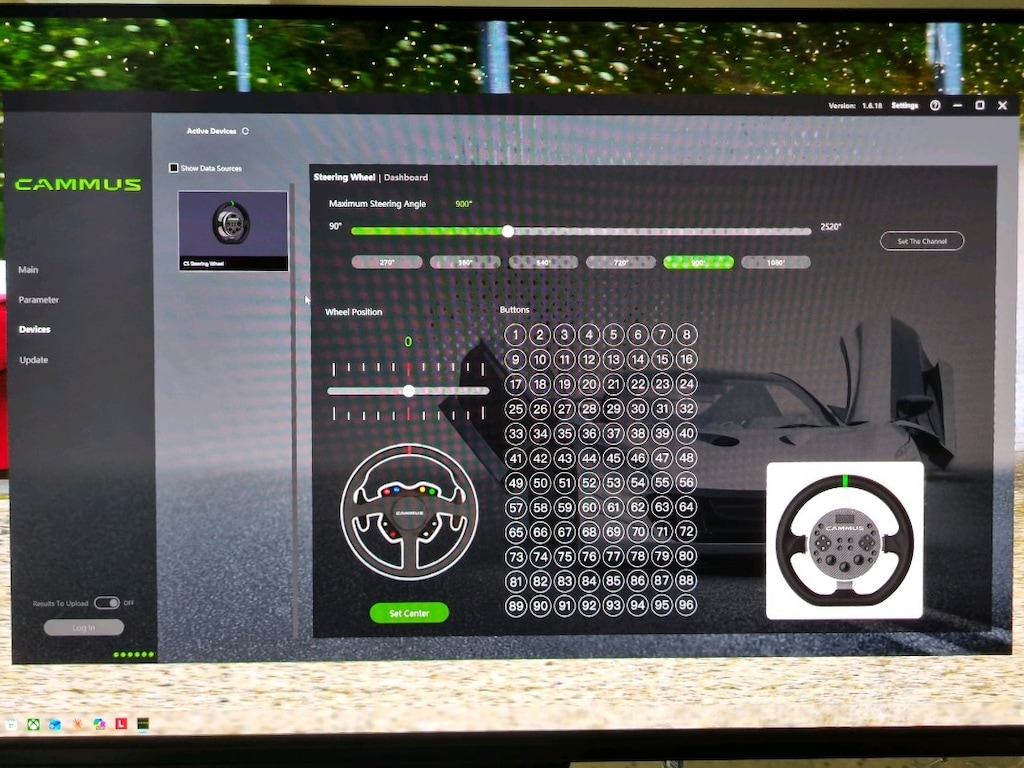This screenshot has width=1024, height=768.
Task: Click button indicator number 57
Action: click(515, 507)
